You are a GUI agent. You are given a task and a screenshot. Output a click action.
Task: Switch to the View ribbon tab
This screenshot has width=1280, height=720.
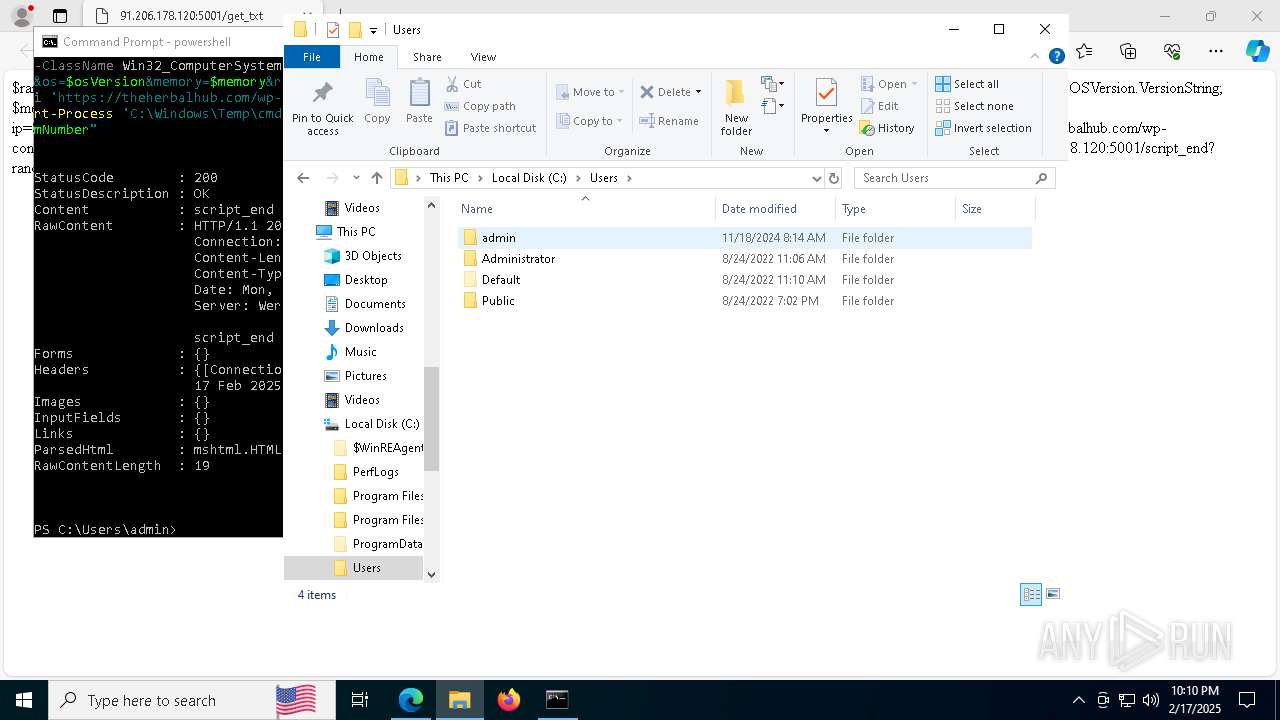[483, 57]
